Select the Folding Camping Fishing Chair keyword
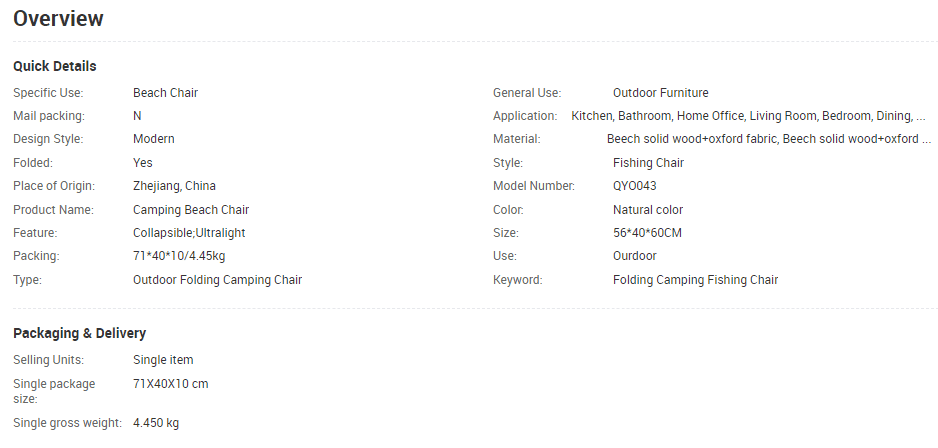The image size is (938, 448). pyautogui.click(x=695, y=280)
